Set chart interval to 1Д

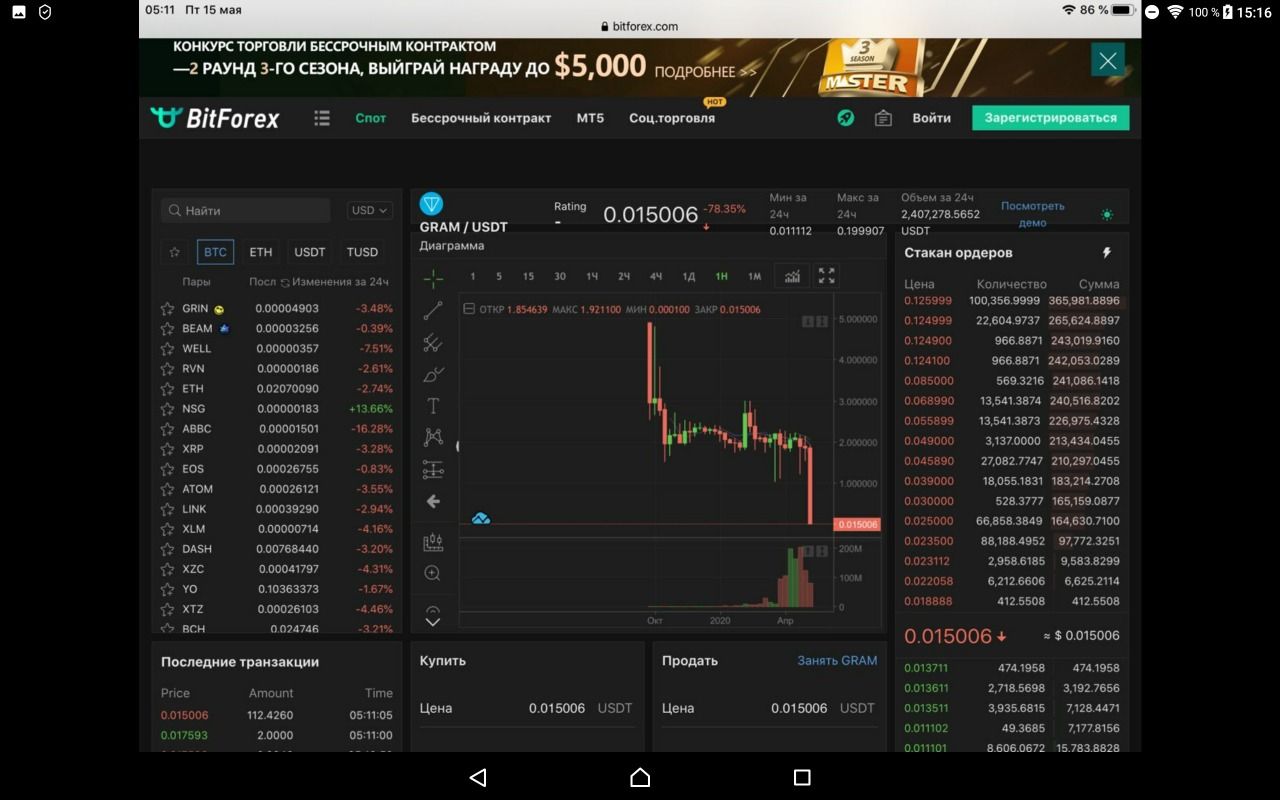pos(688,277)
